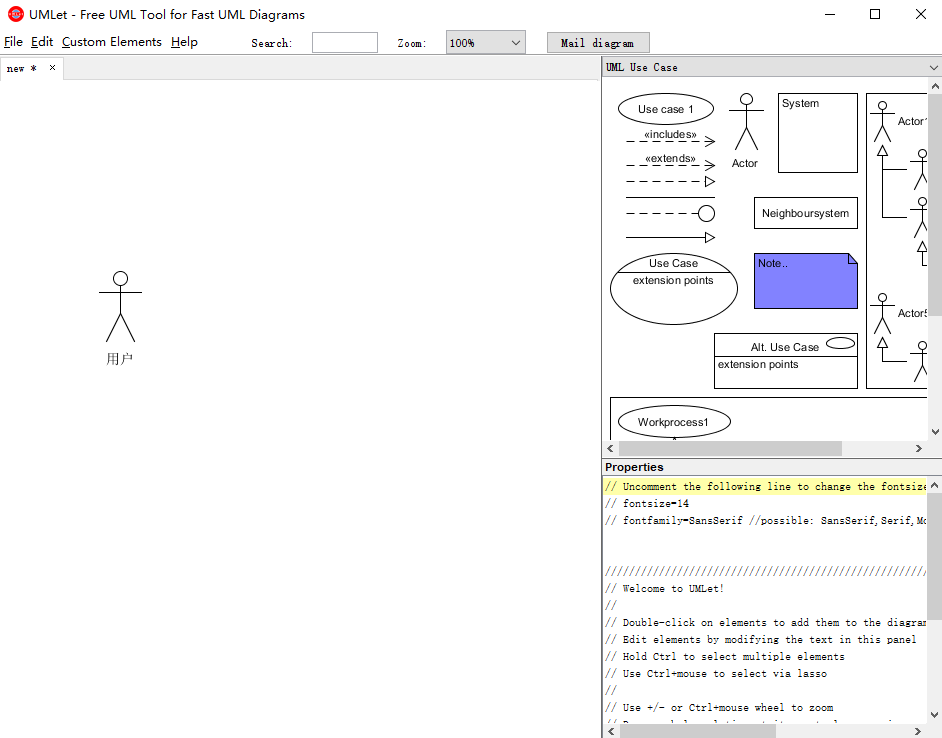Select the Neighboursystem rectangle element
The width and height of the screenshot is (942, 738).
point(806,213)
